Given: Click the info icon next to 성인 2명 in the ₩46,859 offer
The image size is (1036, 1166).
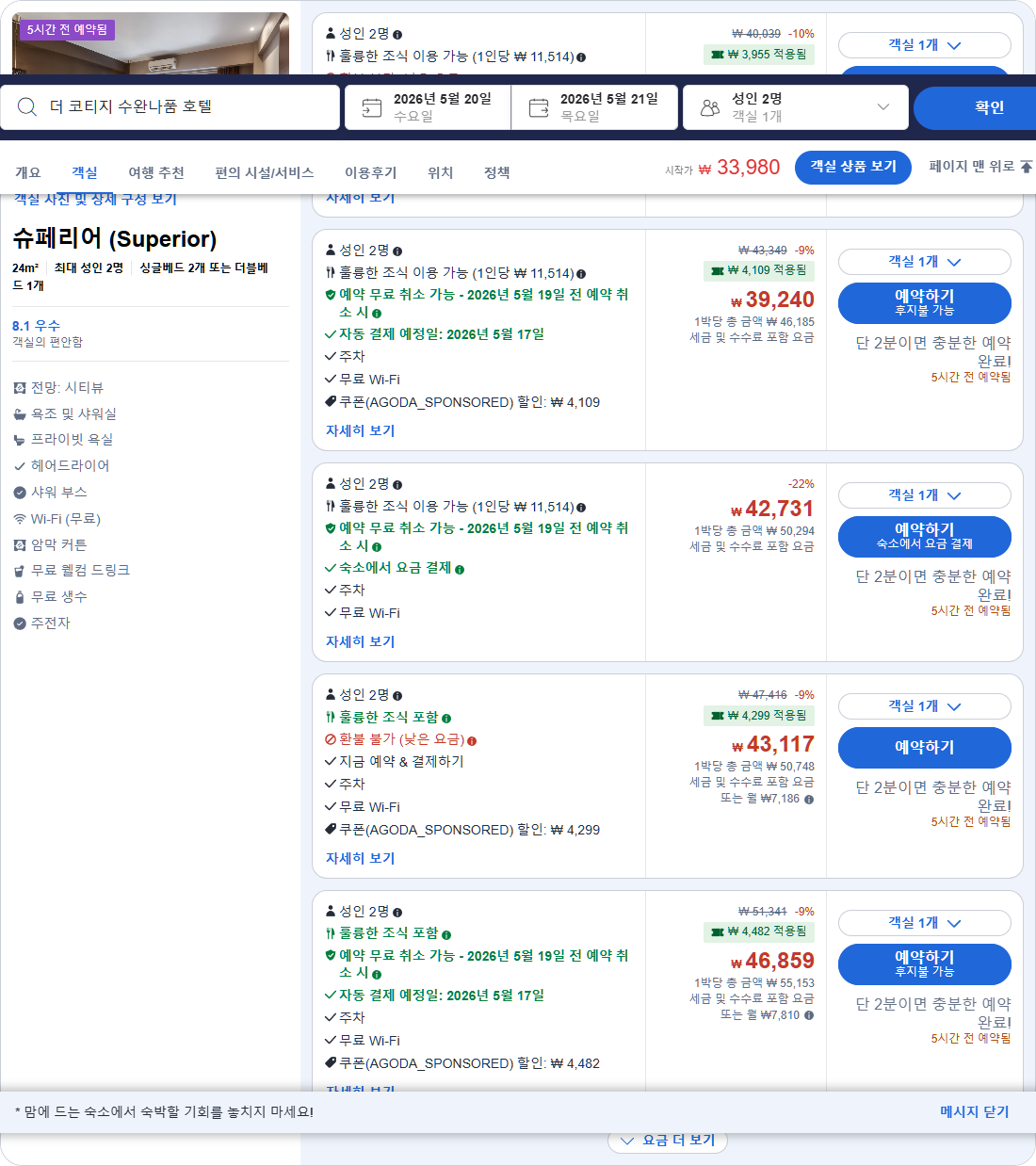Looking at the screenshot, I should pyautogui.click(x=397, y=913).
